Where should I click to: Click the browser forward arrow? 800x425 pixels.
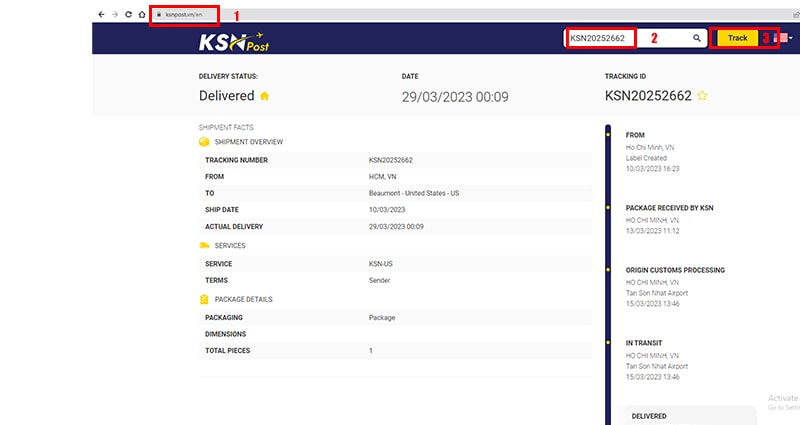point(115,14)
